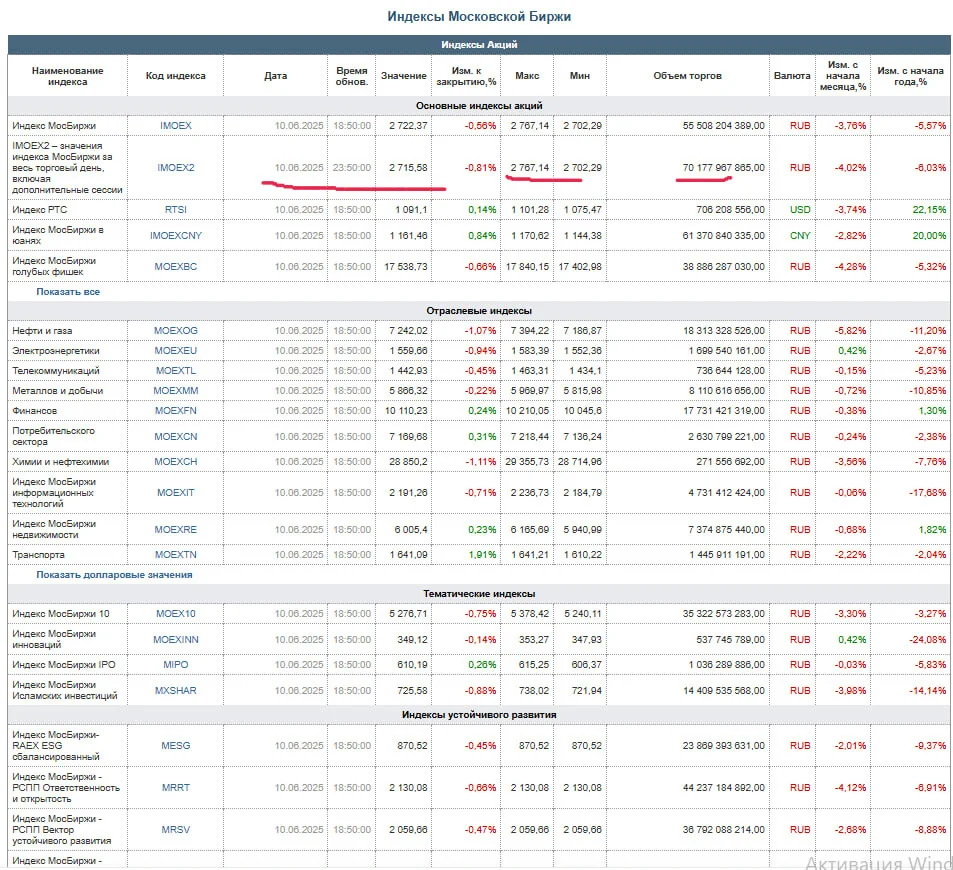
Task: Open the IMOEX index code link
Action: click(x=176, y=125)
